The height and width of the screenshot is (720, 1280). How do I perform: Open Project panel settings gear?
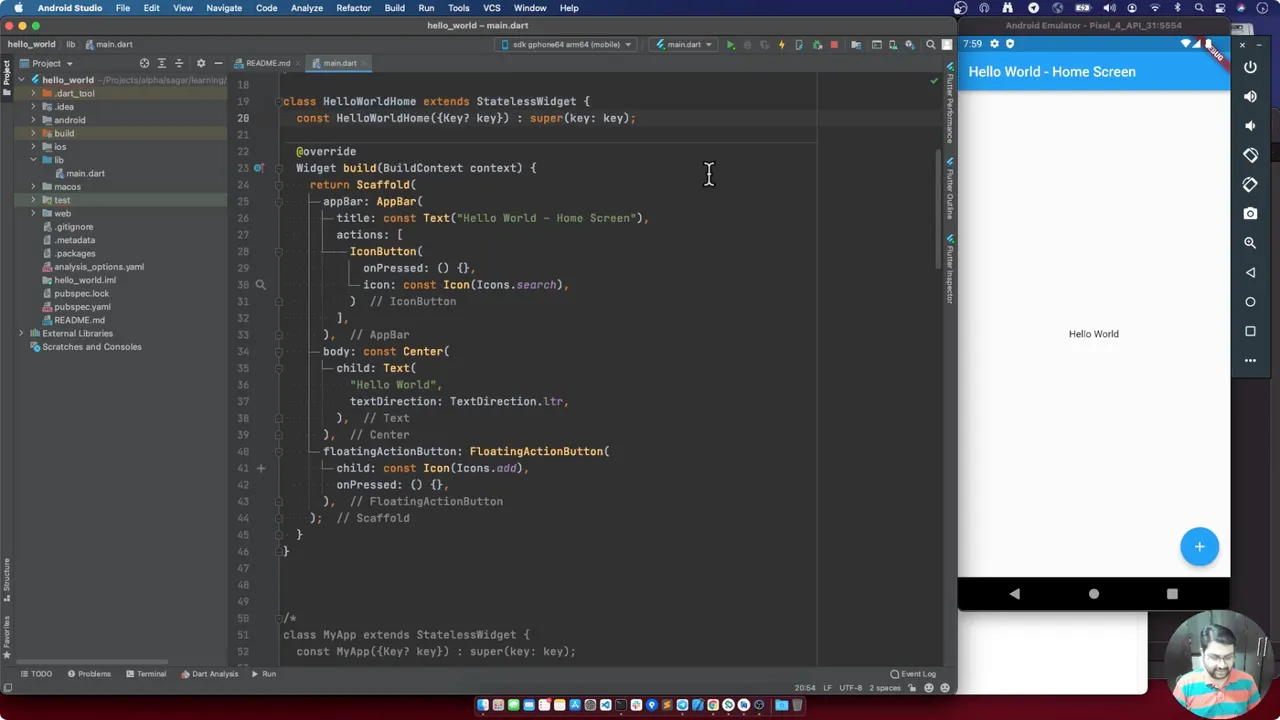pos(200,63)
